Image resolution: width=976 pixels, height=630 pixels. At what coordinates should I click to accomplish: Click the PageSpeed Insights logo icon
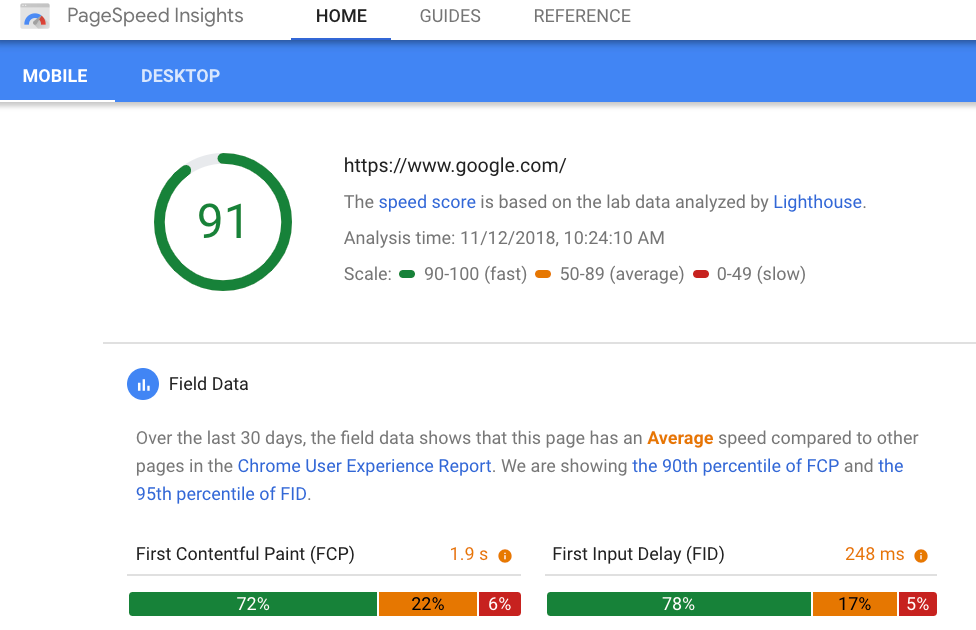tap(35, 17)
